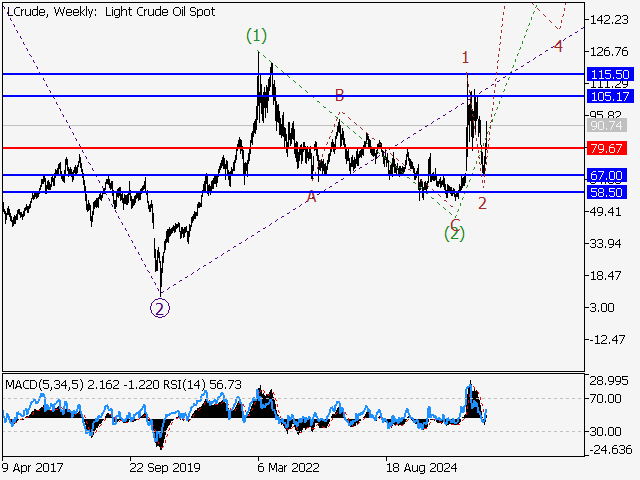Click the RSI(14) 56.73 indicator value
Image resolution: width=640 pixels, height=480 pixels.
[202, 384]
